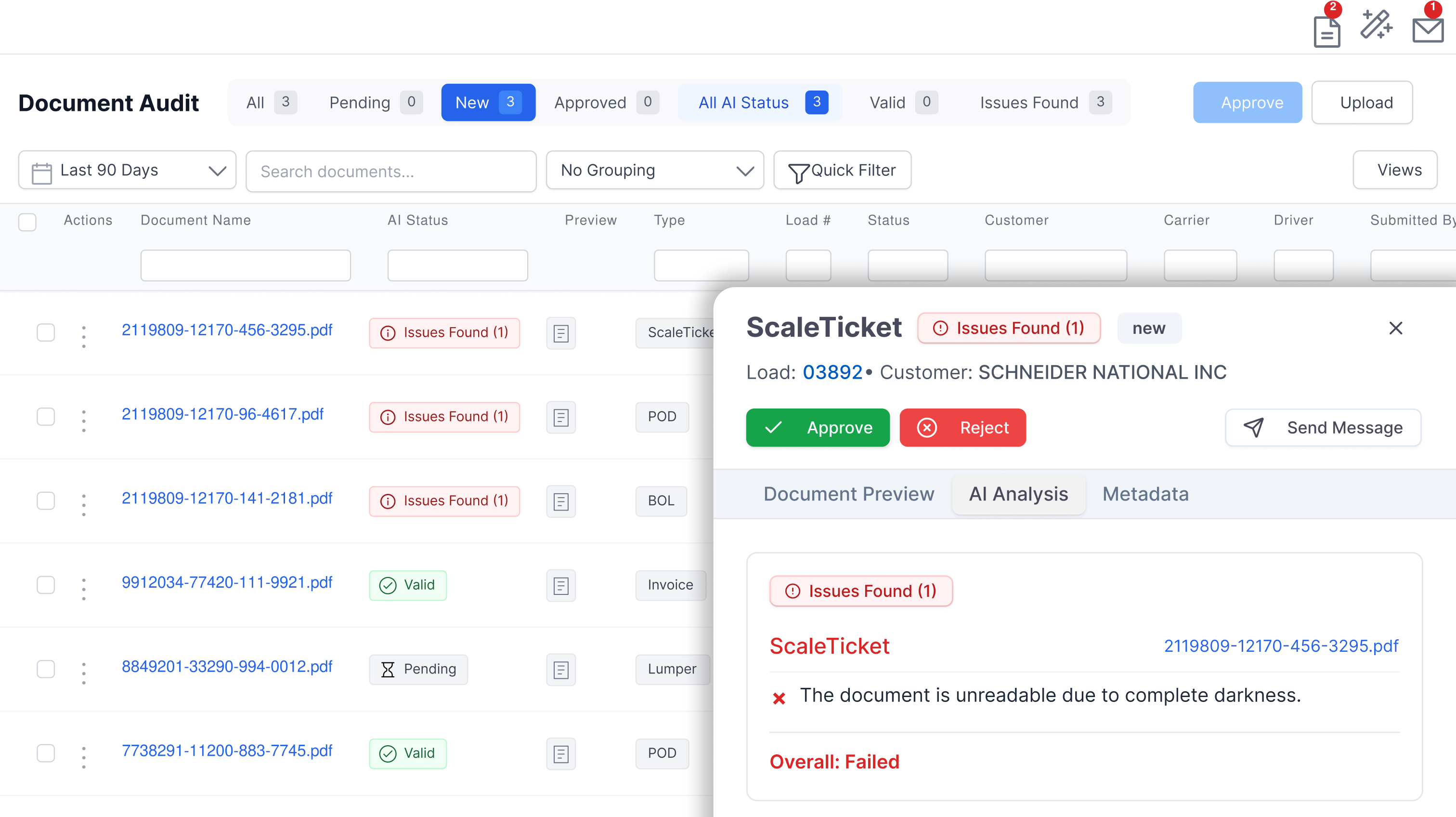Open actions menu for 7738291-11200-883-7745.pdf
This screenshot has width=1456, height=817.
84,757
